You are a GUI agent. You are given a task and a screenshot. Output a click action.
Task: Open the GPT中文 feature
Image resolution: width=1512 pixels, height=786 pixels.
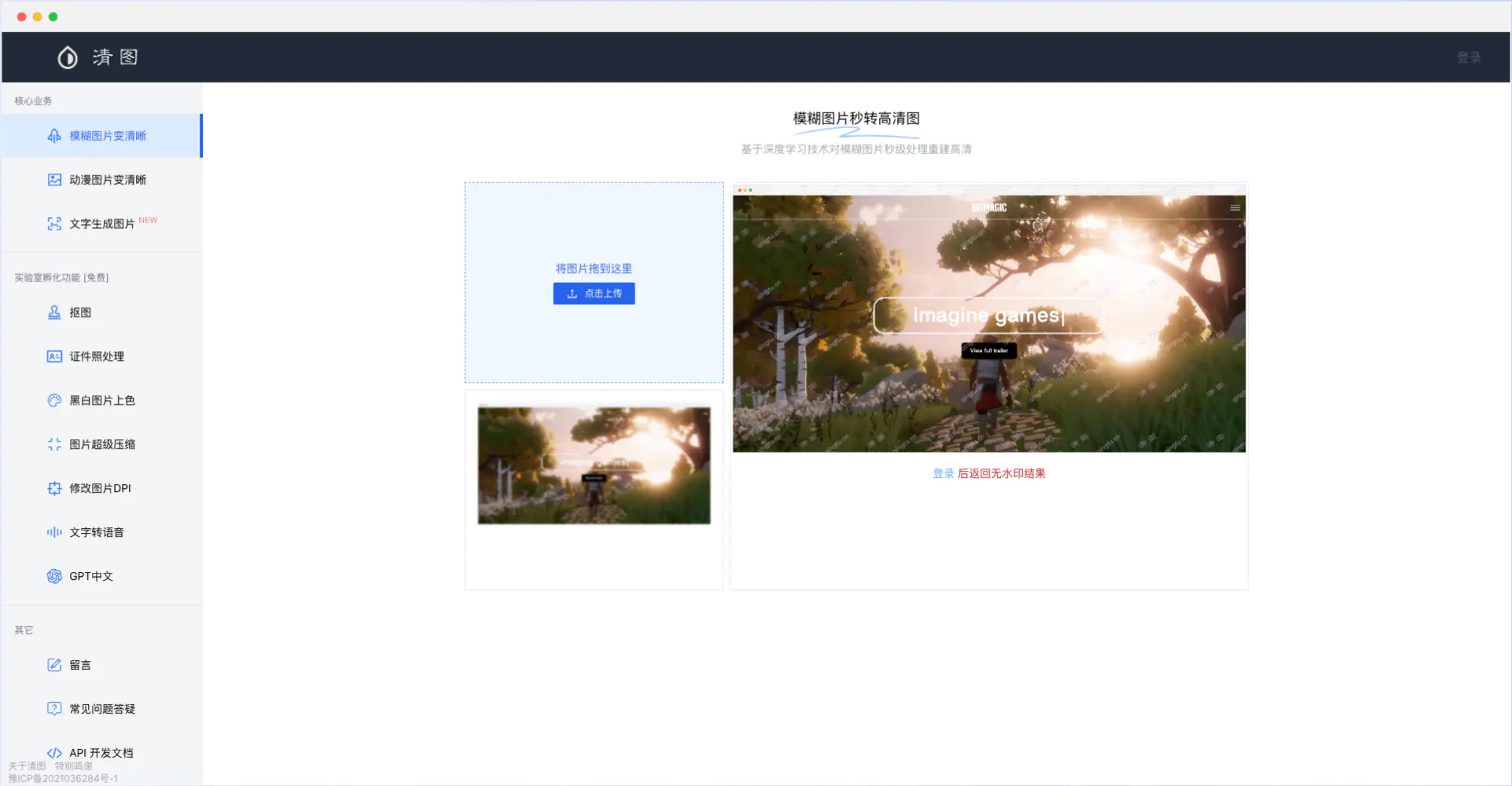click(x=102, y=576)
